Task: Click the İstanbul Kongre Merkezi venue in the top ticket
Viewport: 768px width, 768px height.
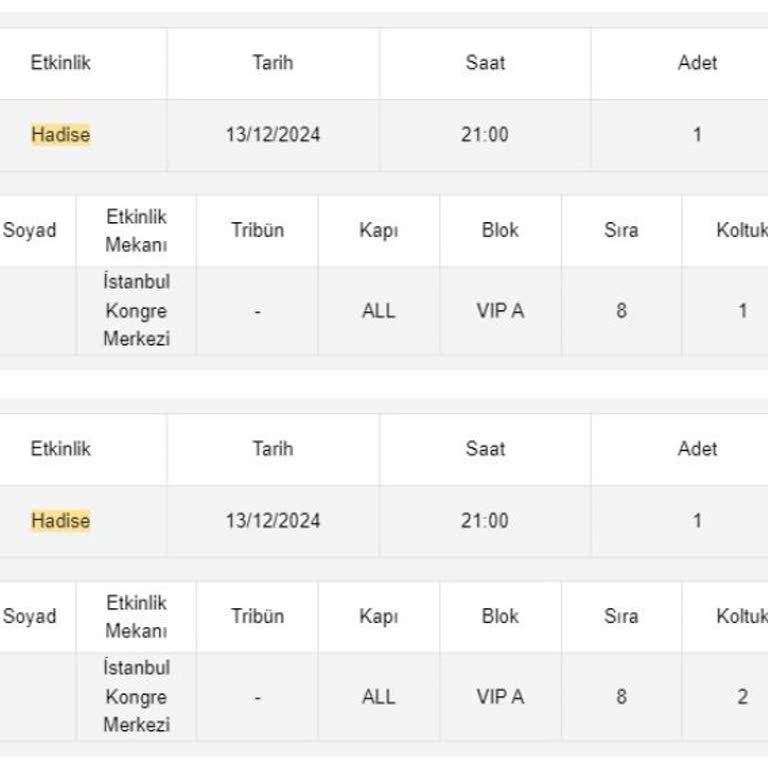Action: click(136, 310)
